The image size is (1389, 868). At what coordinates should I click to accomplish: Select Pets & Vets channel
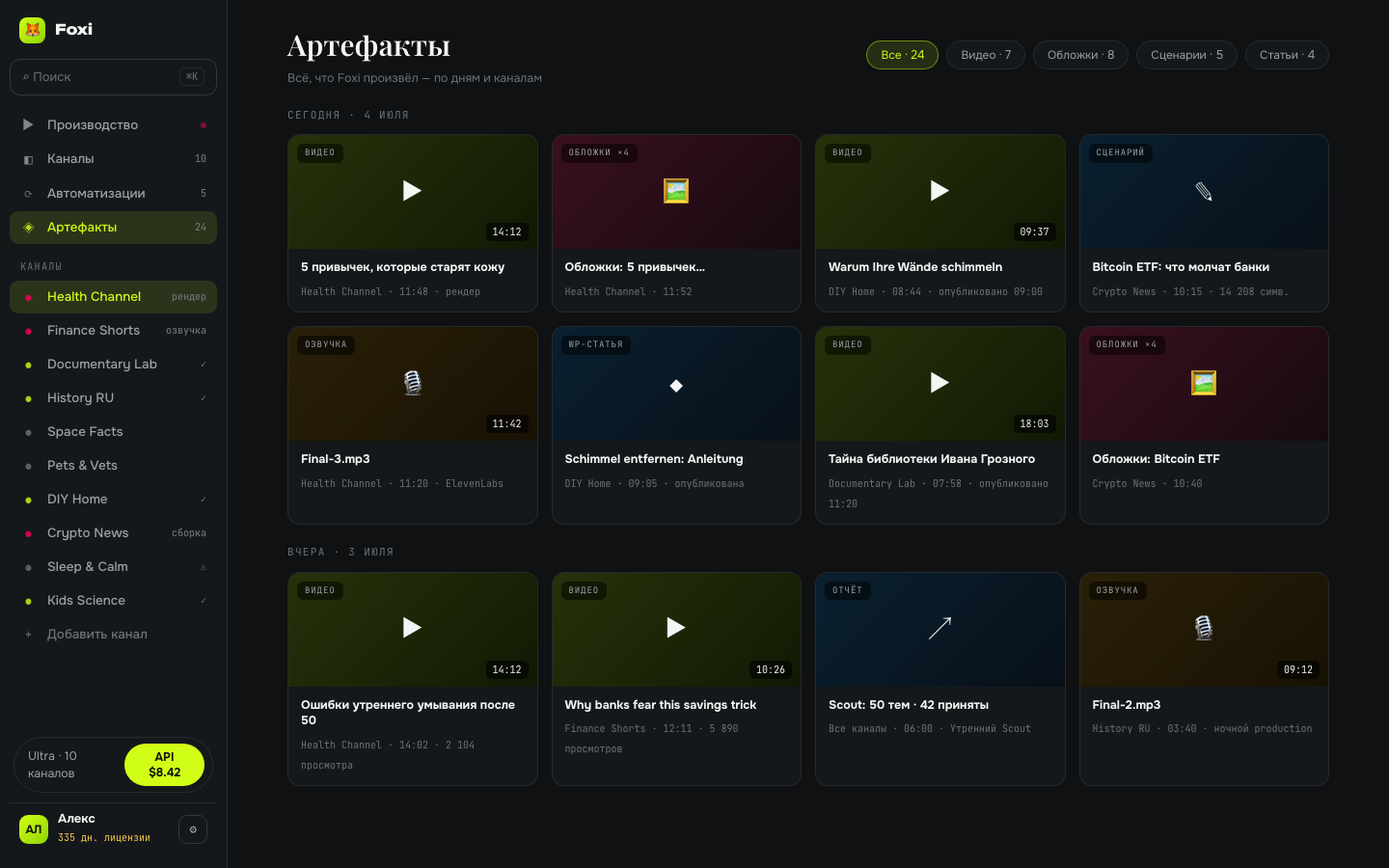[x=113, y=466]
